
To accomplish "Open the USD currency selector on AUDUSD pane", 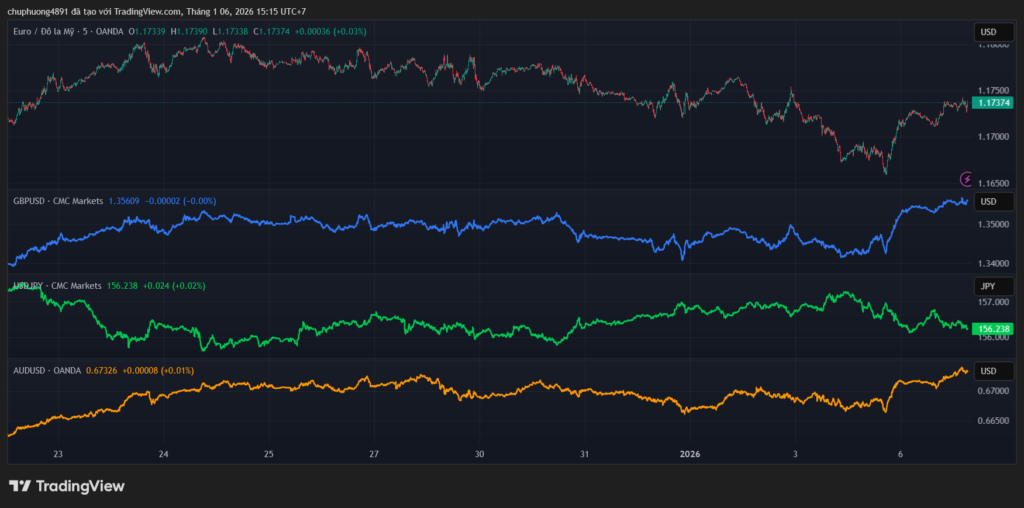I will 988,371.
